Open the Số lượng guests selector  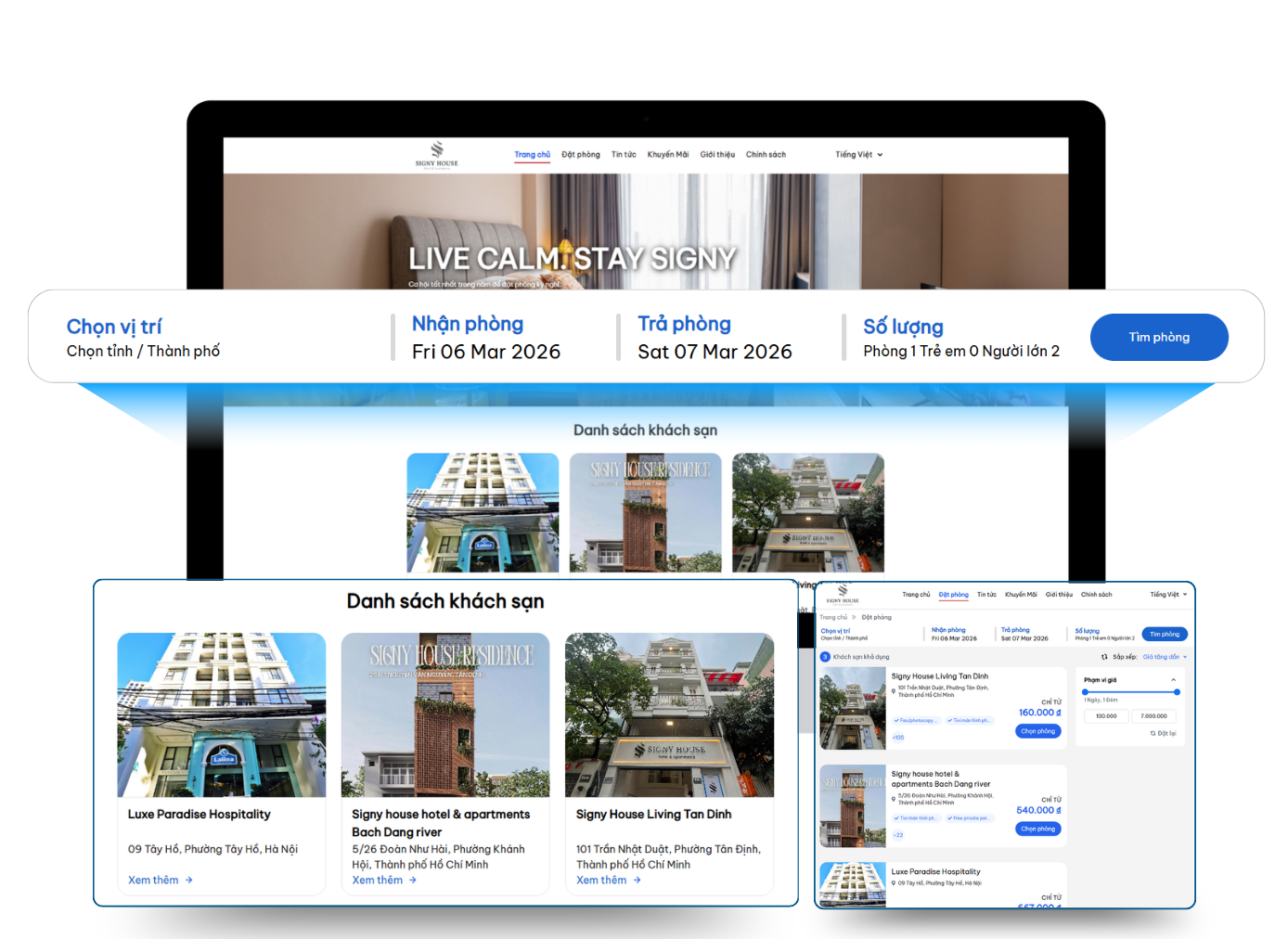(x=960, y=339)
